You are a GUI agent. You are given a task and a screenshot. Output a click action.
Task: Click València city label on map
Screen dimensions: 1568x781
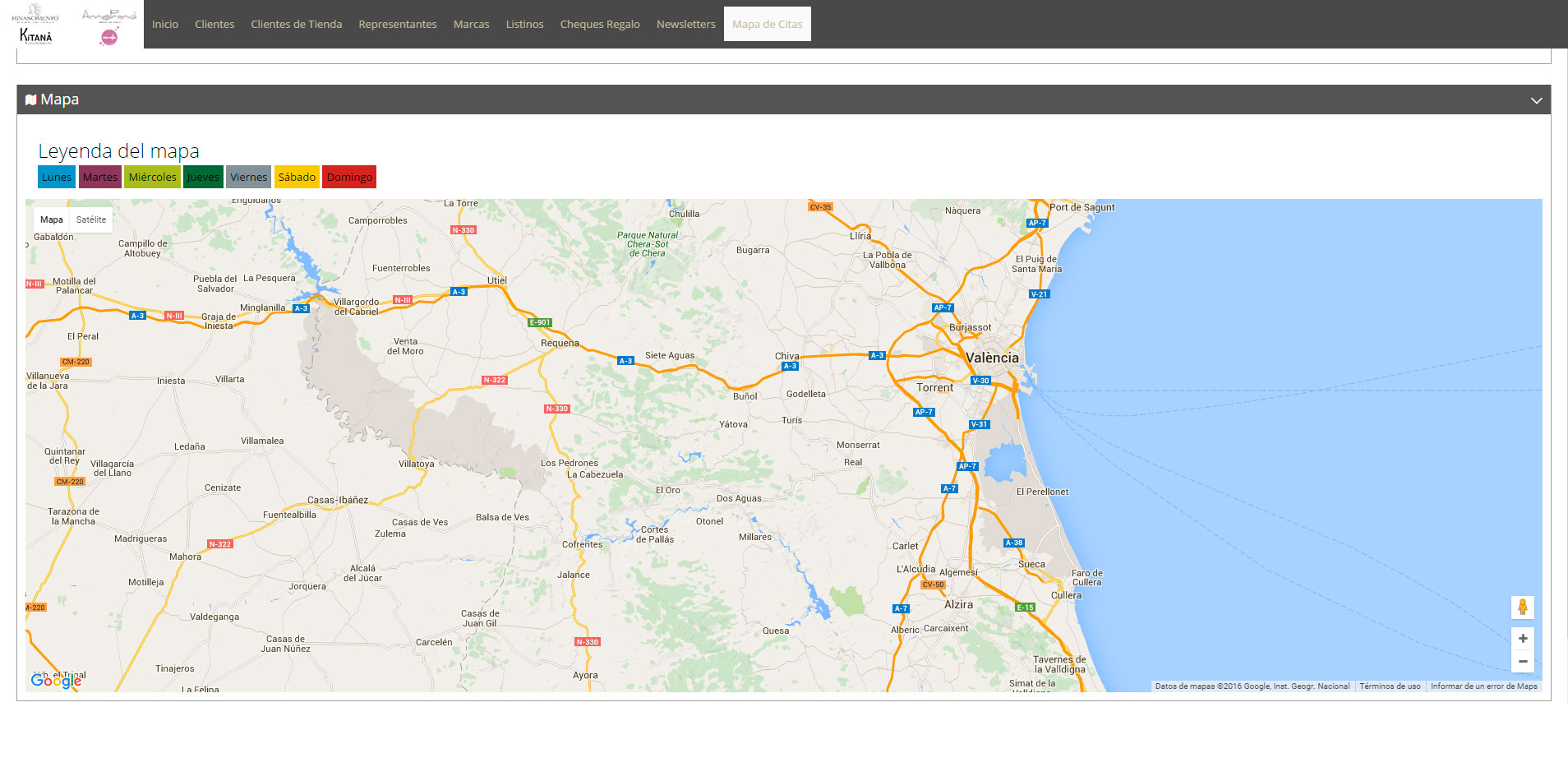point(992,358)
